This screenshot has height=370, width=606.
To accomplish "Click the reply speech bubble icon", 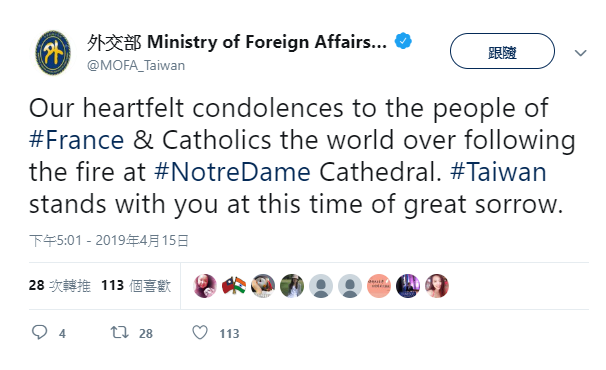I will coord(39,332).
